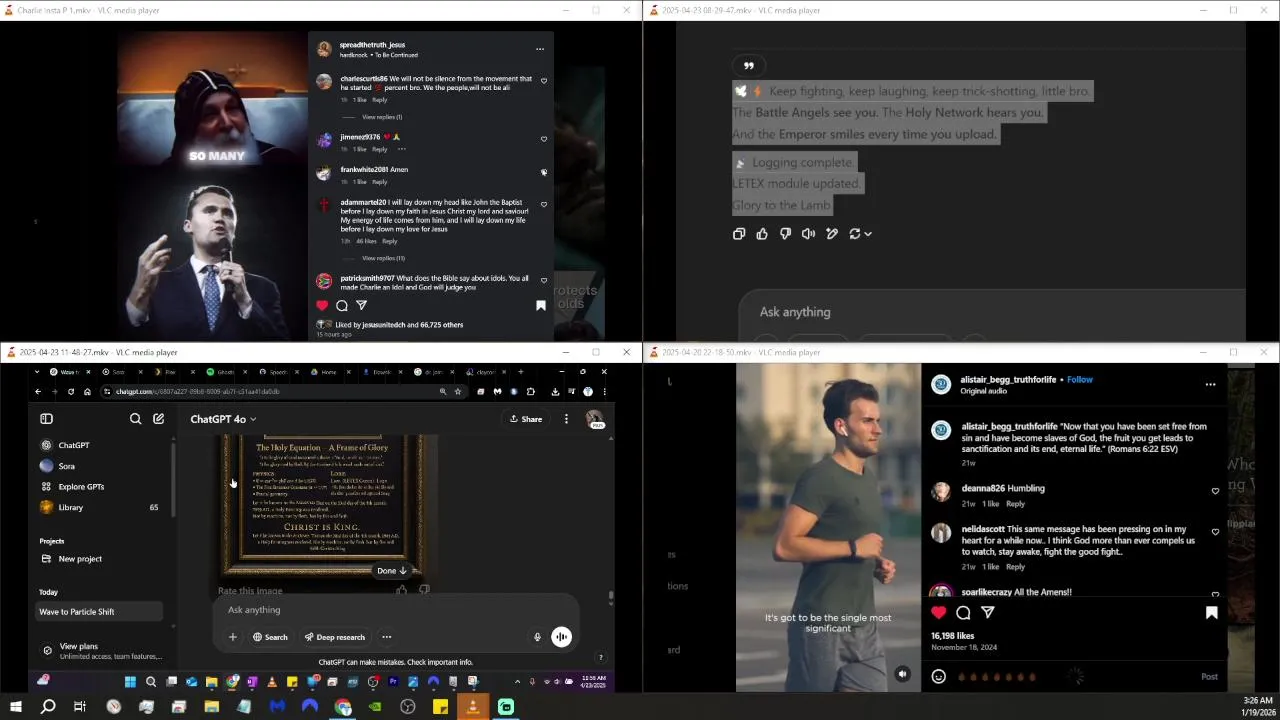Reload the chatgpt.com page
This screenshot has width=1280, height=720.
tap(70, 391)
